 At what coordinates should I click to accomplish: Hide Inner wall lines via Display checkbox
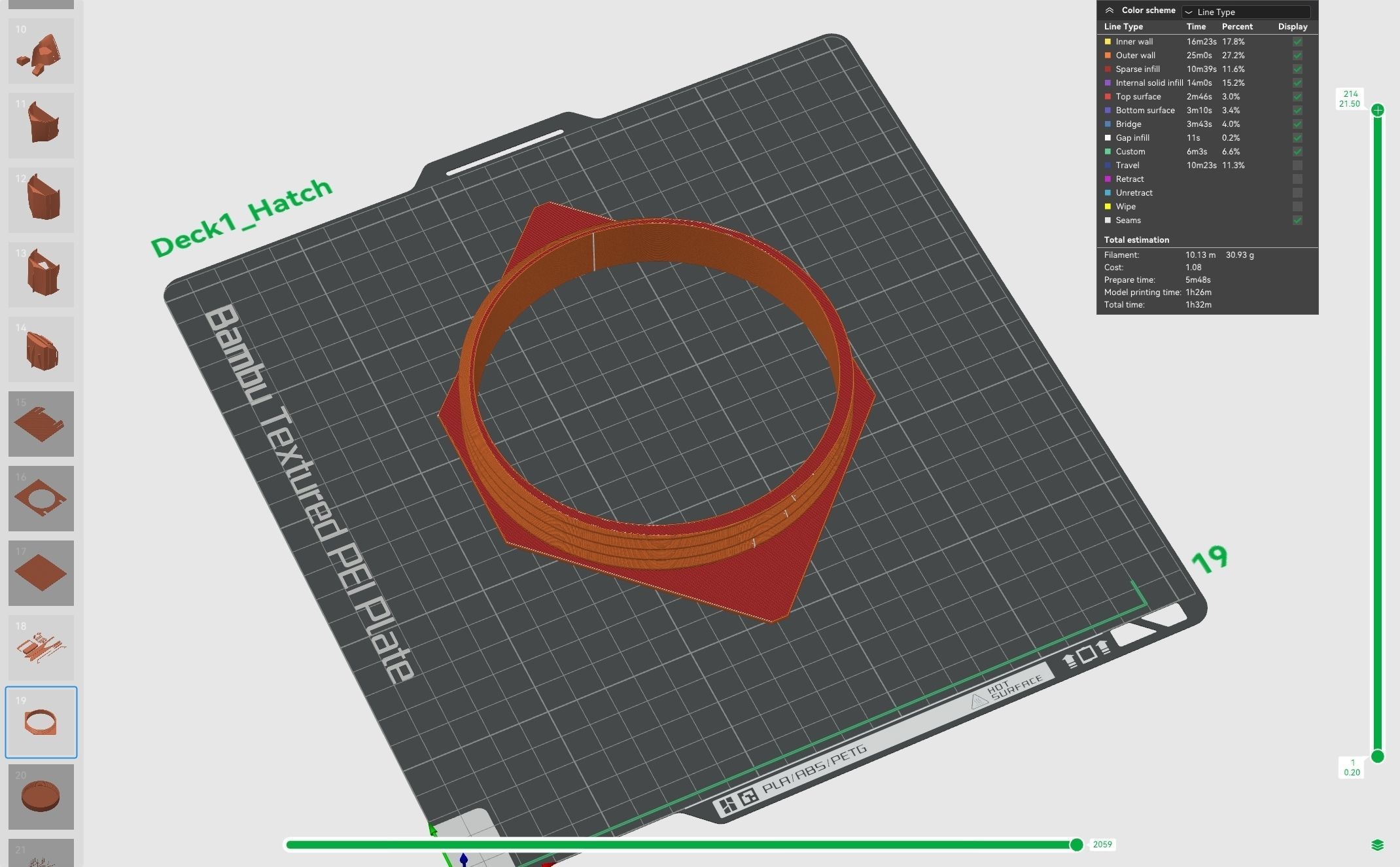pyautogui.click(x=1297, y=42)
